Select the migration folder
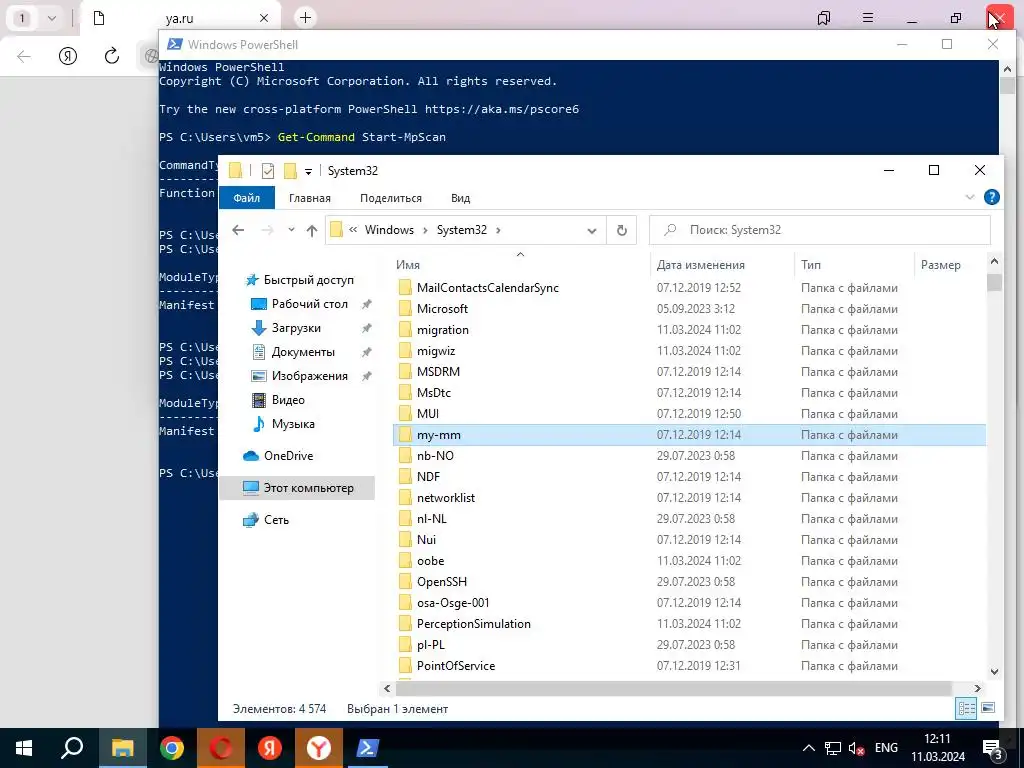 pyautogui.click(x=442, y=330)
